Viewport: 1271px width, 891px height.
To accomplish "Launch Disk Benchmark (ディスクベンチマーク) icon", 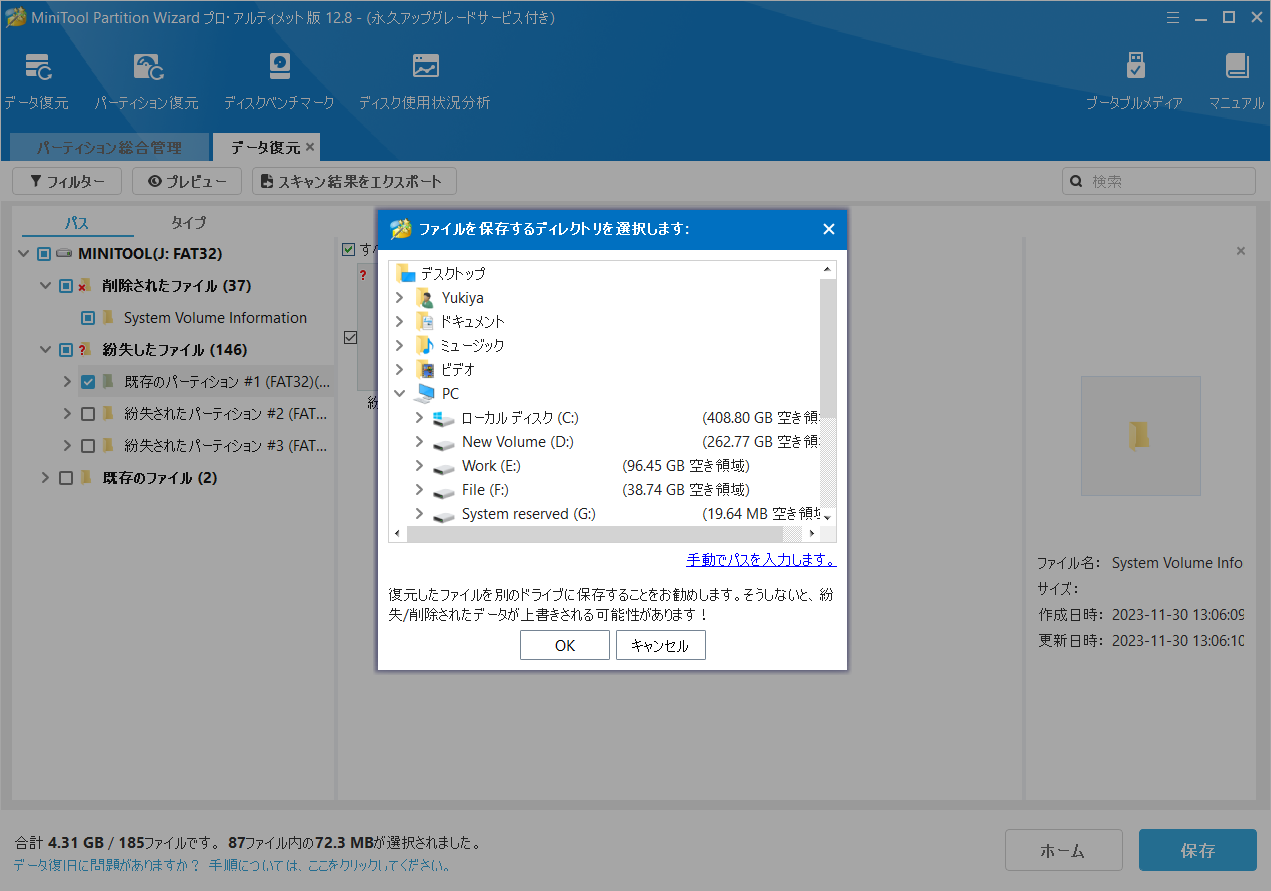I will coord(279,68).
